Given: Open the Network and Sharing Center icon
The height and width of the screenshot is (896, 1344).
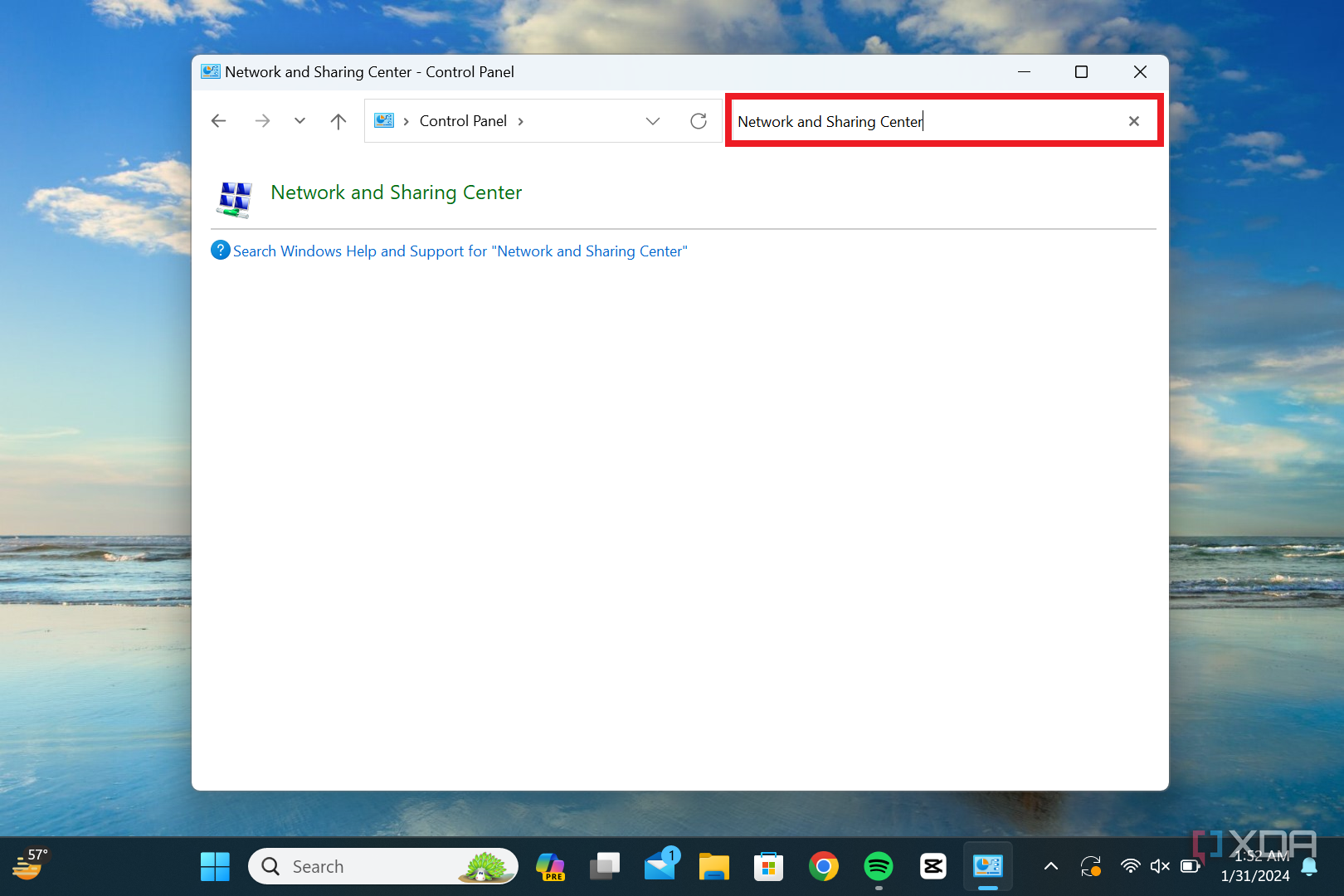Looking at the screenshot, I should point(234,199).
